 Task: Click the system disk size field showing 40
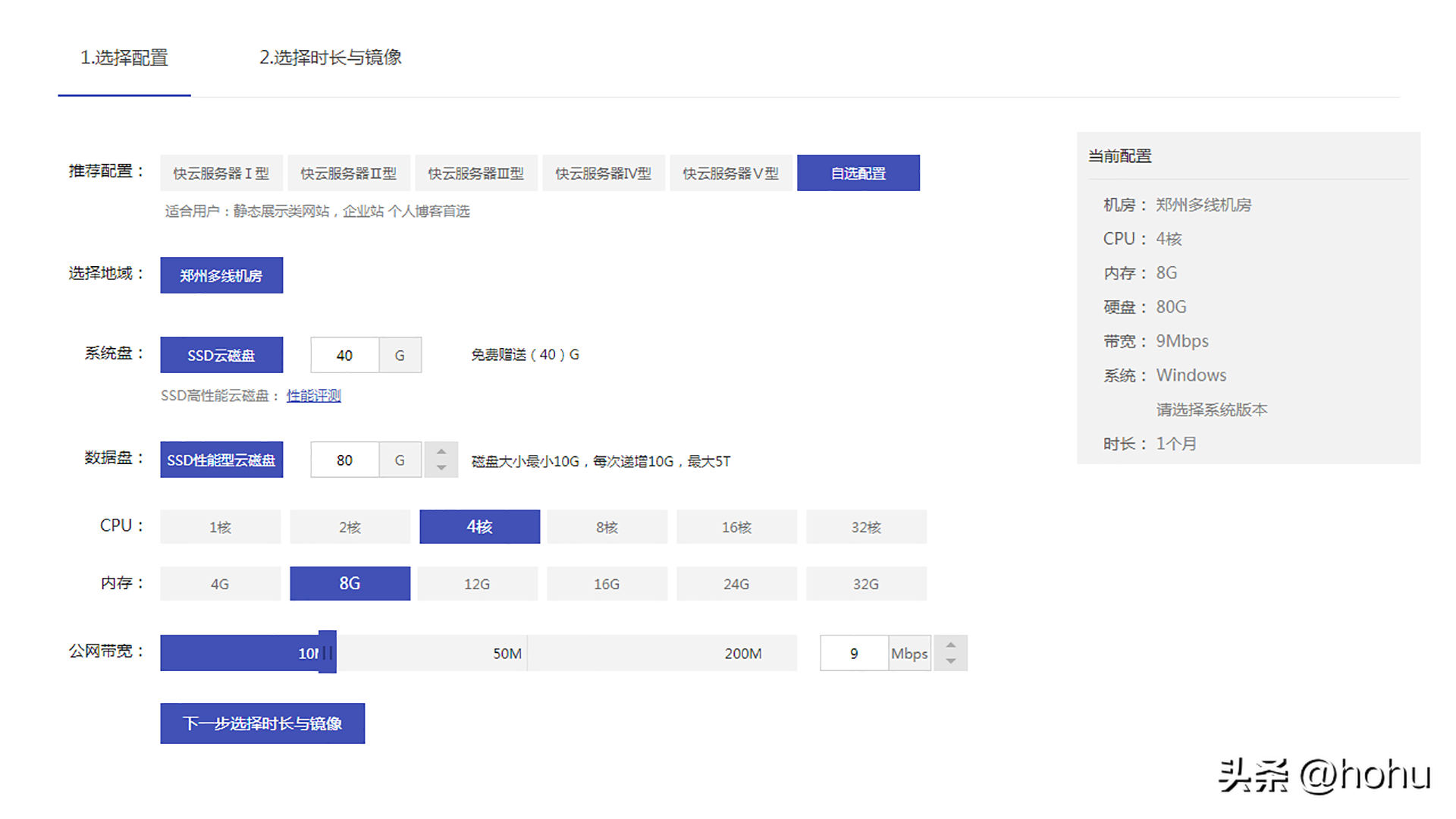pyautogui.click(x=345, y=355)
